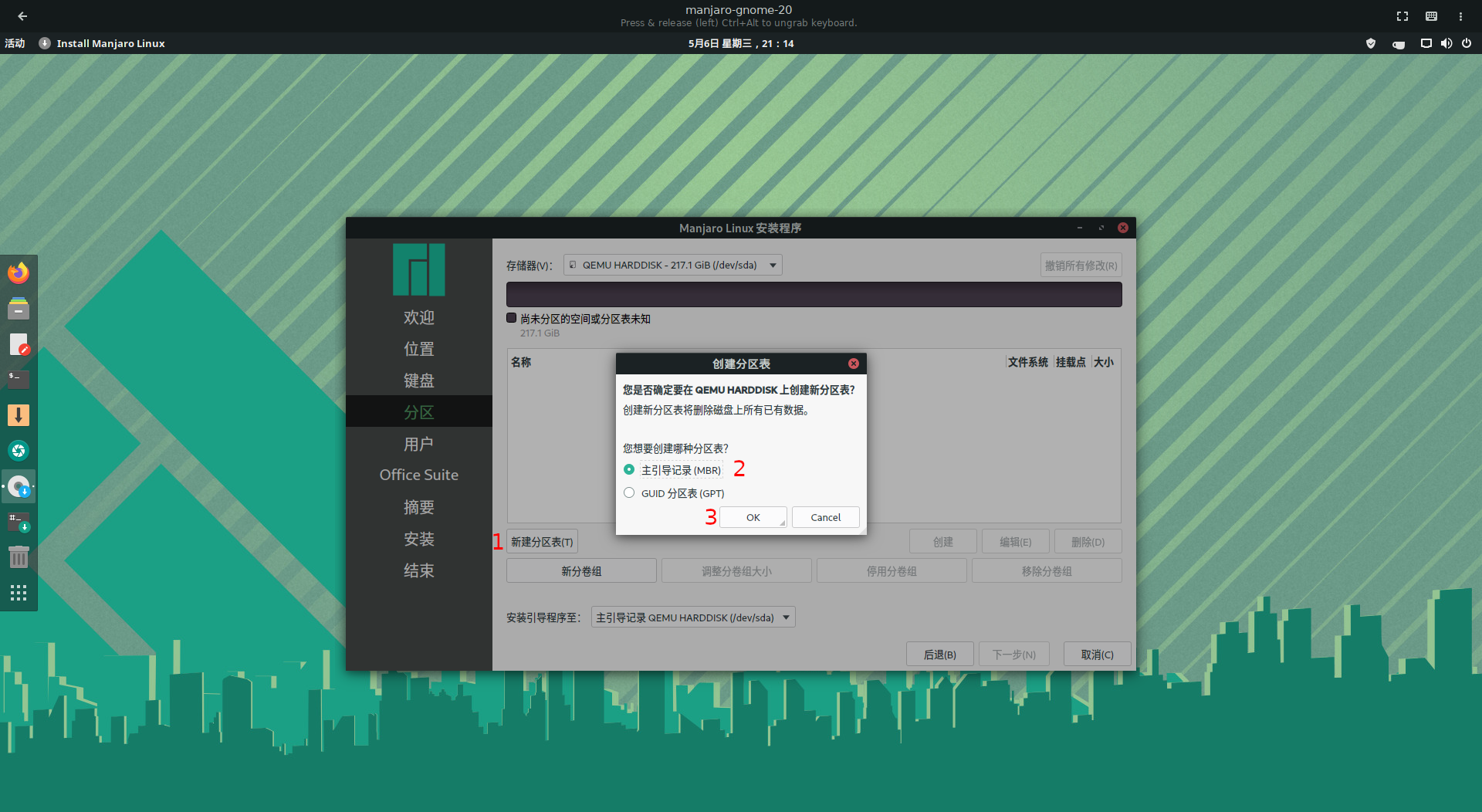Click the 尚未分区的空间或分区表未知 legend swatch
1482x812 pixels.
pos(511,318)
